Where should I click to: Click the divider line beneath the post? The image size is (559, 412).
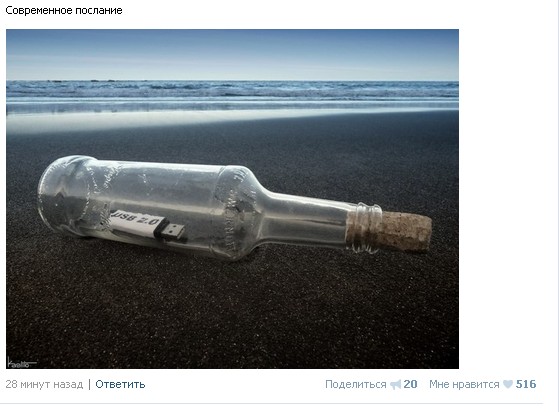tap(274, 403)
